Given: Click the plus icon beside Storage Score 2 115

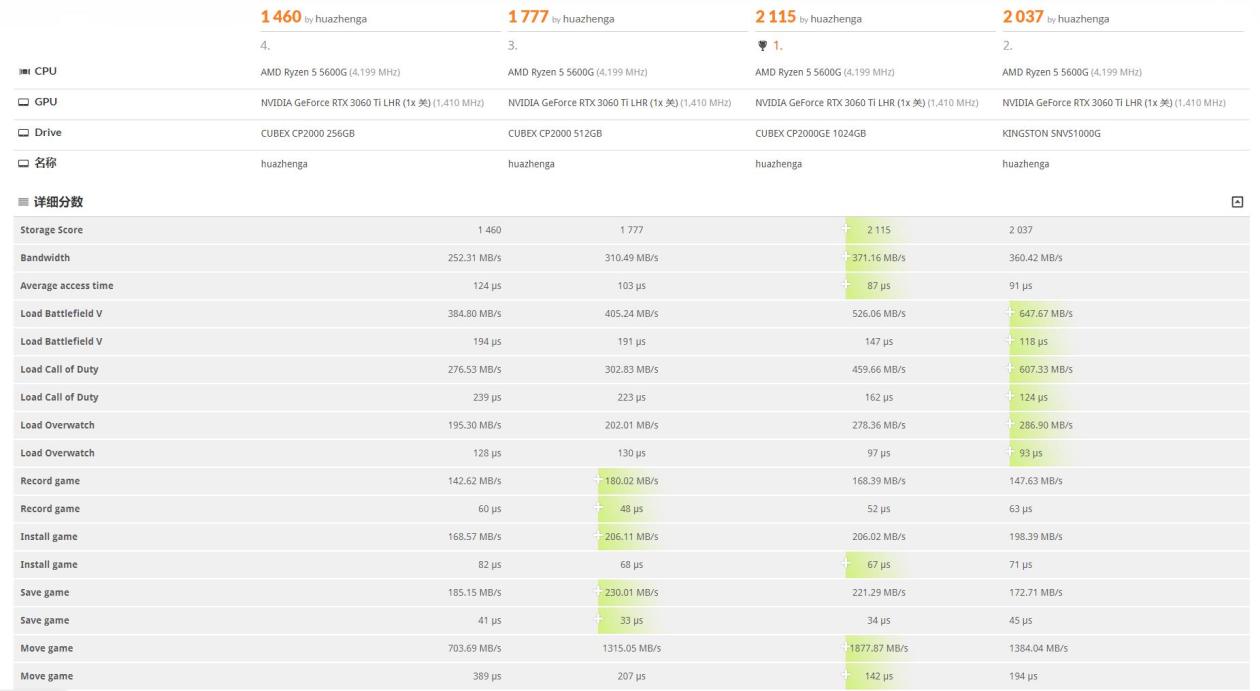Looking at the screenshot, I should [x=848, y=230].
